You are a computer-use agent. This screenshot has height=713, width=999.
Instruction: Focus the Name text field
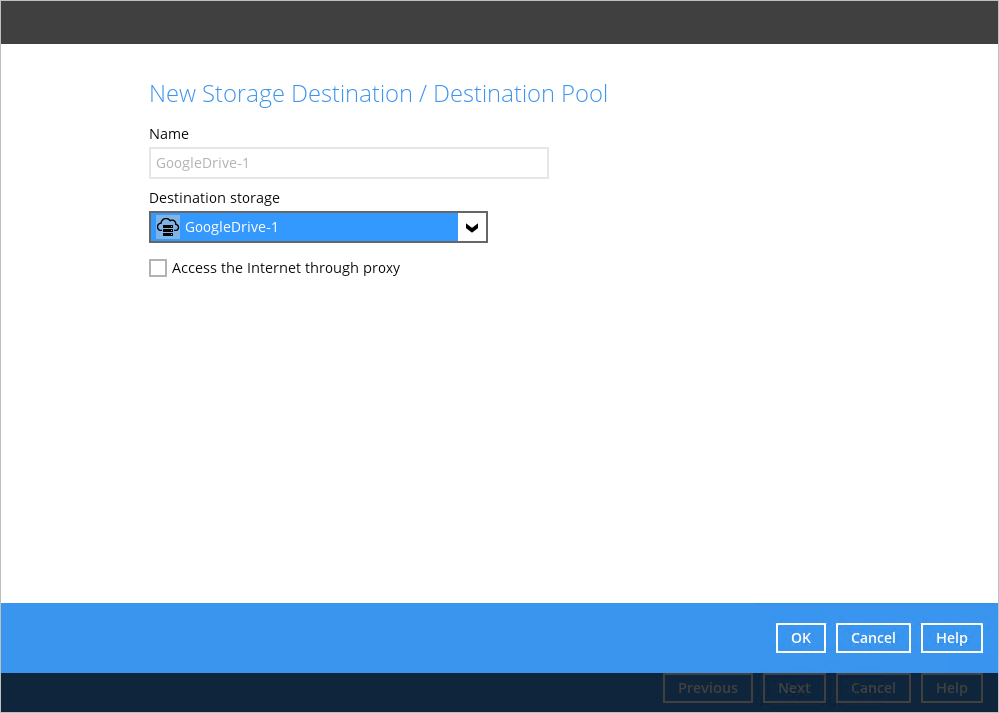348,163
